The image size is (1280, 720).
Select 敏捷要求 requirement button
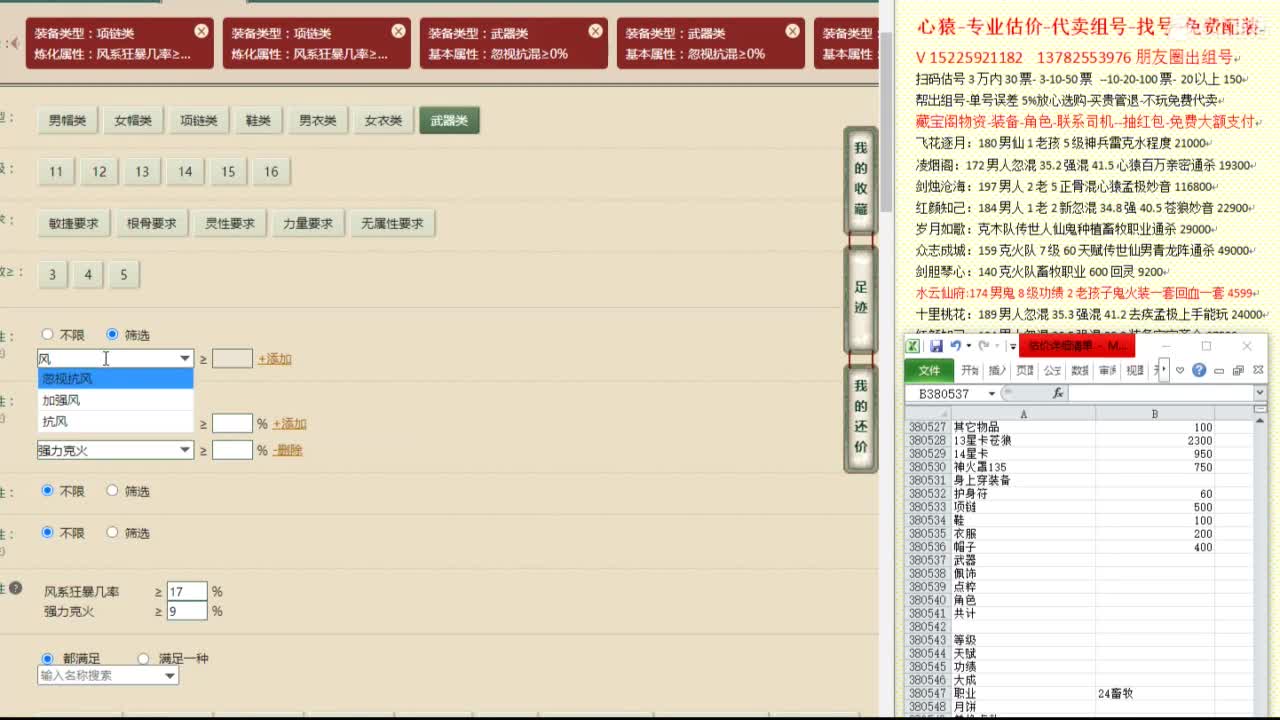pos(74,223)
